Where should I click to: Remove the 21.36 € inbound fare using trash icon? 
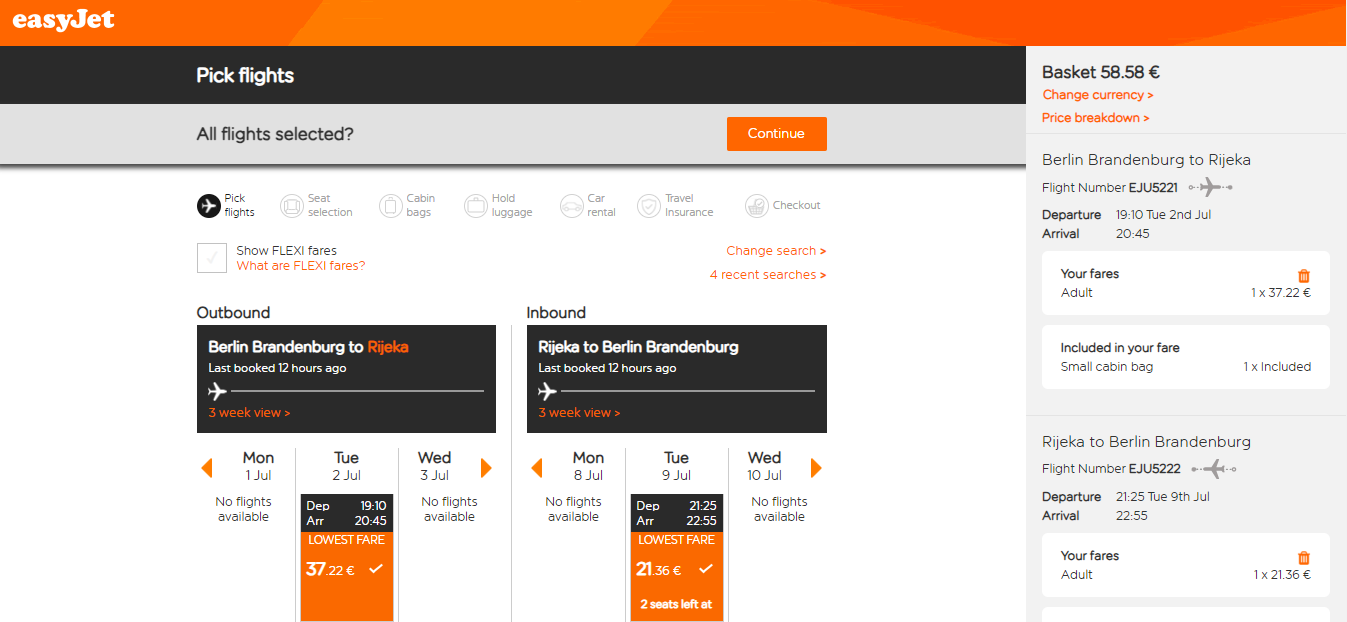1303,558
